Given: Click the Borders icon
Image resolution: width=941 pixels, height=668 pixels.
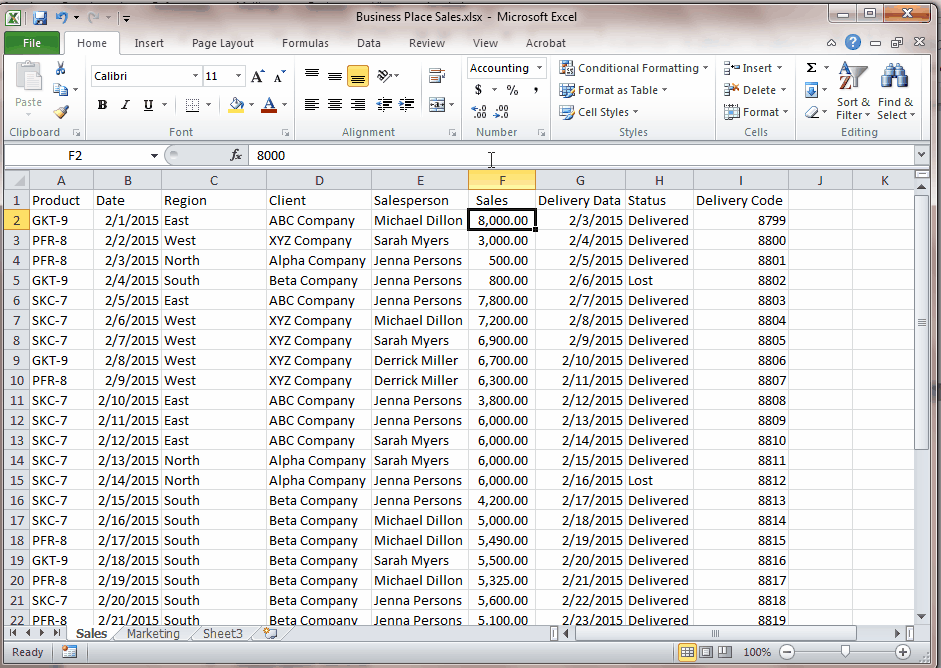Looking at the screenshot, I should (192, 105).
